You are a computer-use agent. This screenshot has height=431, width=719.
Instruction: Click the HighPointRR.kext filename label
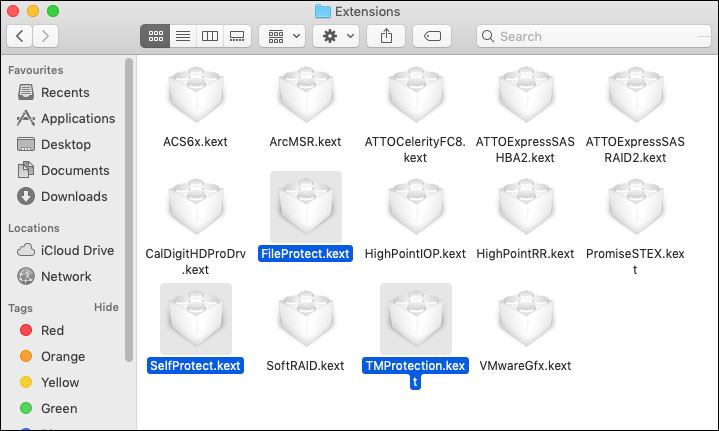coord(525,254)
